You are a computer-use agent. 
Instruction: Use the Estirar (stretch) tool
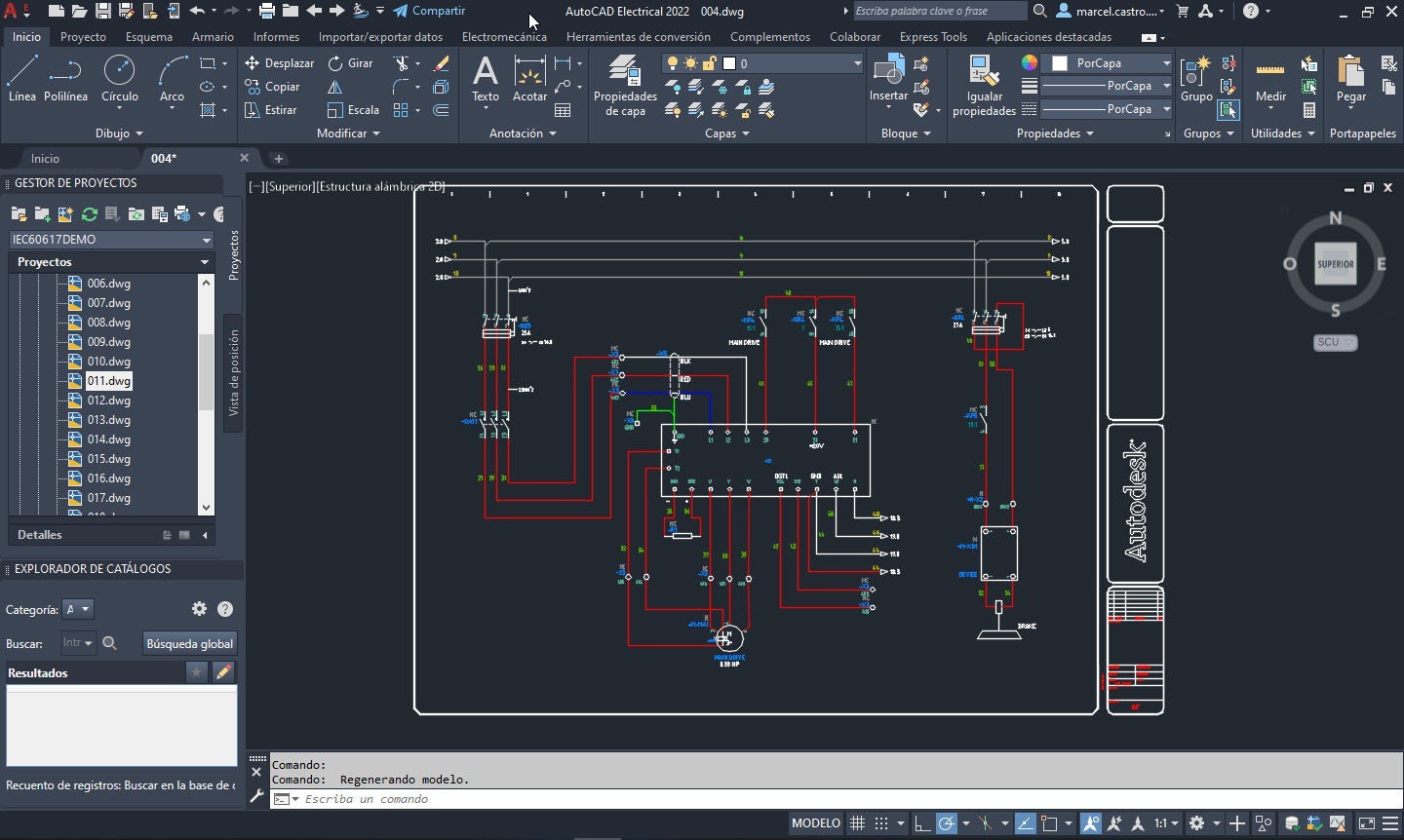[x=271, y=110]
